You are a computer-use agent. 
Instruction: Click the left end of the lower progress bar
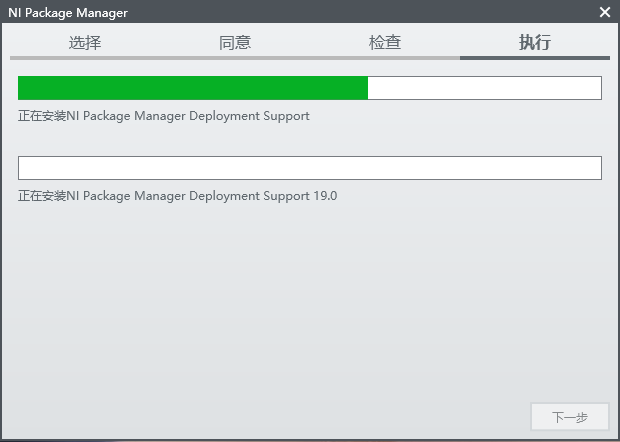click(25, 168)
